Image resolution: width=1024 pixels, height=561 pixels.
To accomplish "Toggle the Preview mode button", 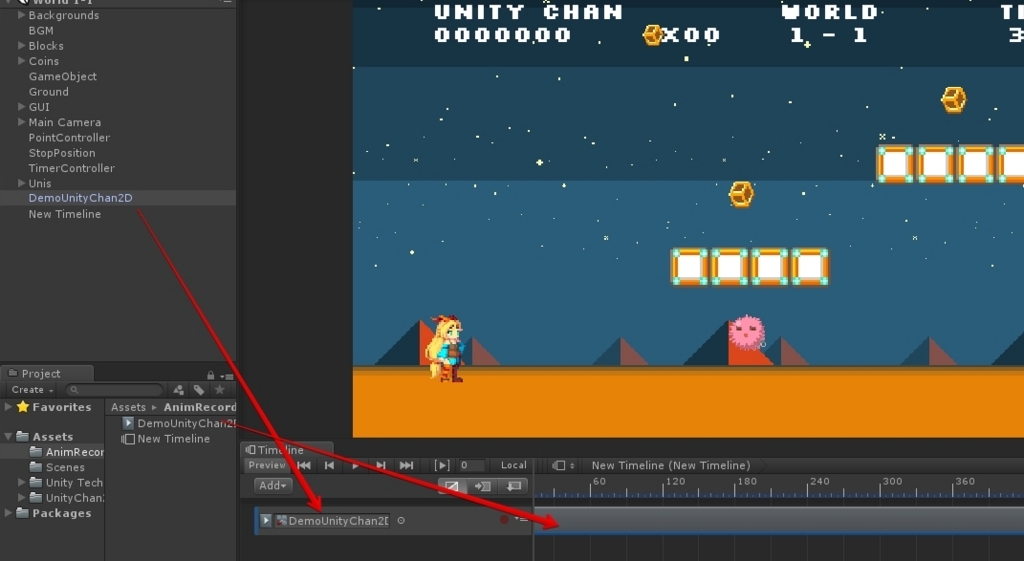I will 267,465.
